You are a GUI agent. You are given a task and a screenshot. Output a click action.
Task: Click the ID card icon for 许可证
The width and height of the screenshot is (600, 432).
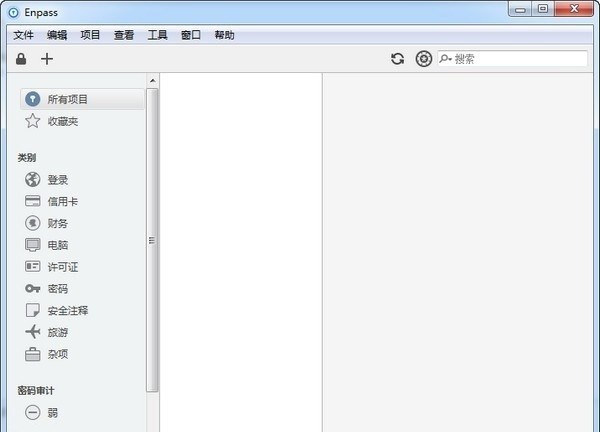coord(33,266)
